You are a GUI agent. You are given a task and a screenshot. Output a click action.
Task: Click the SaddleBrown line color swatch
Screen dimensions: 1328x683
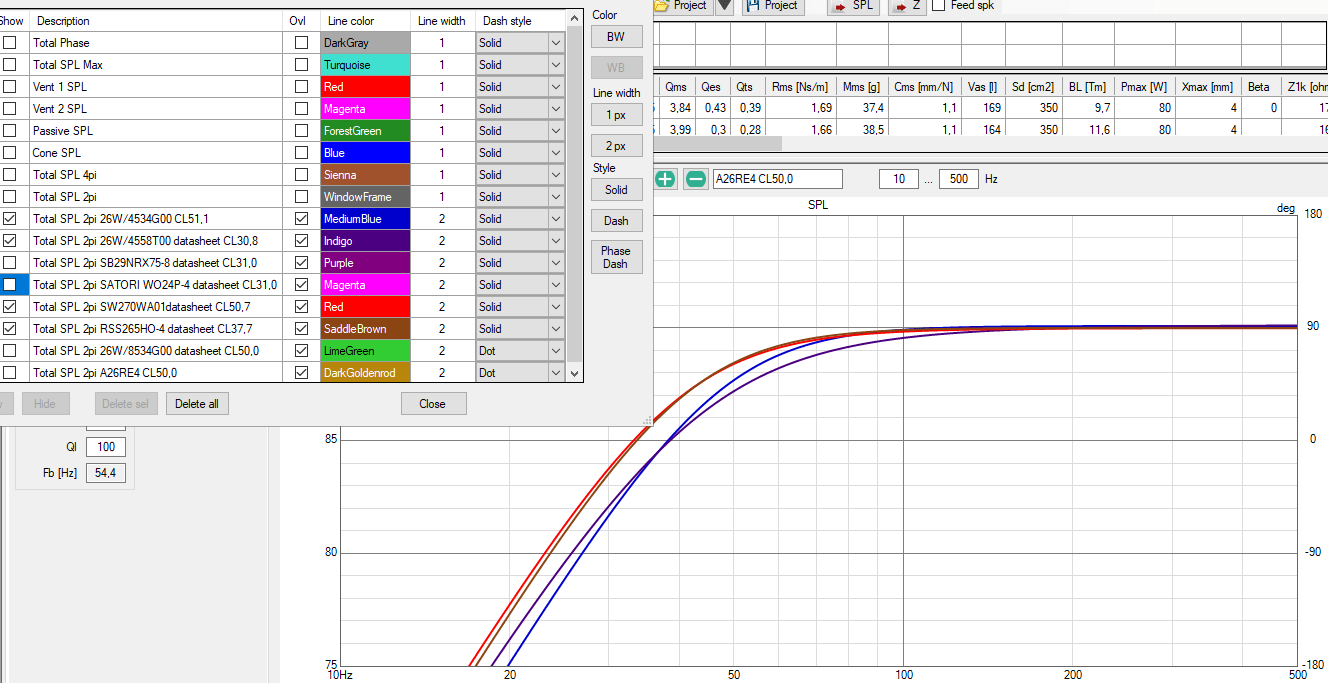pyautogui.click(x=365, y=329)
